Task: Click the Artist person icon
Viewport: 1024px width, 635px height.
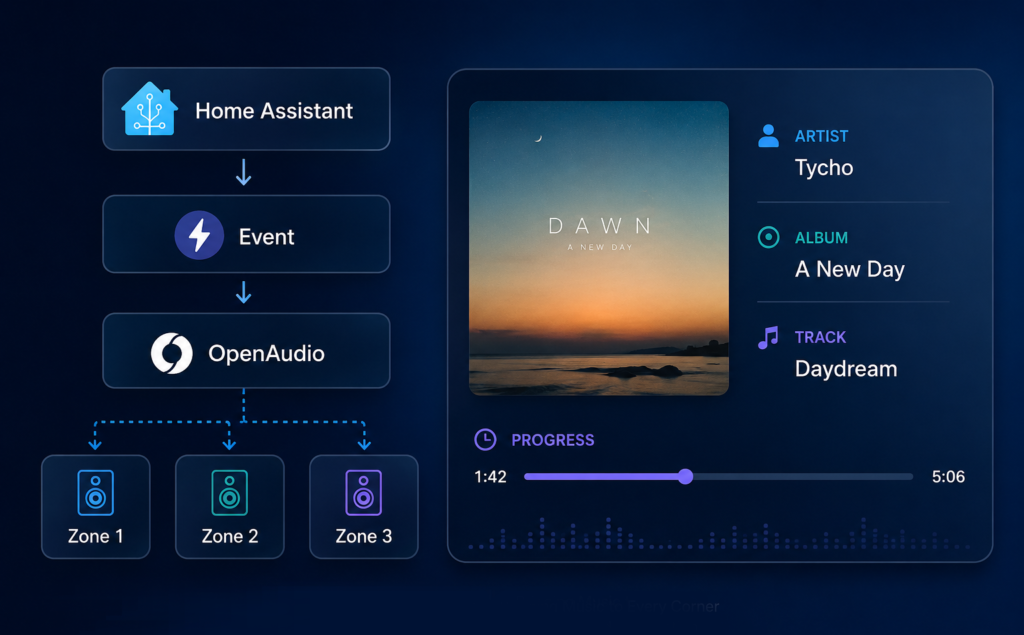Action: [769, 136]
